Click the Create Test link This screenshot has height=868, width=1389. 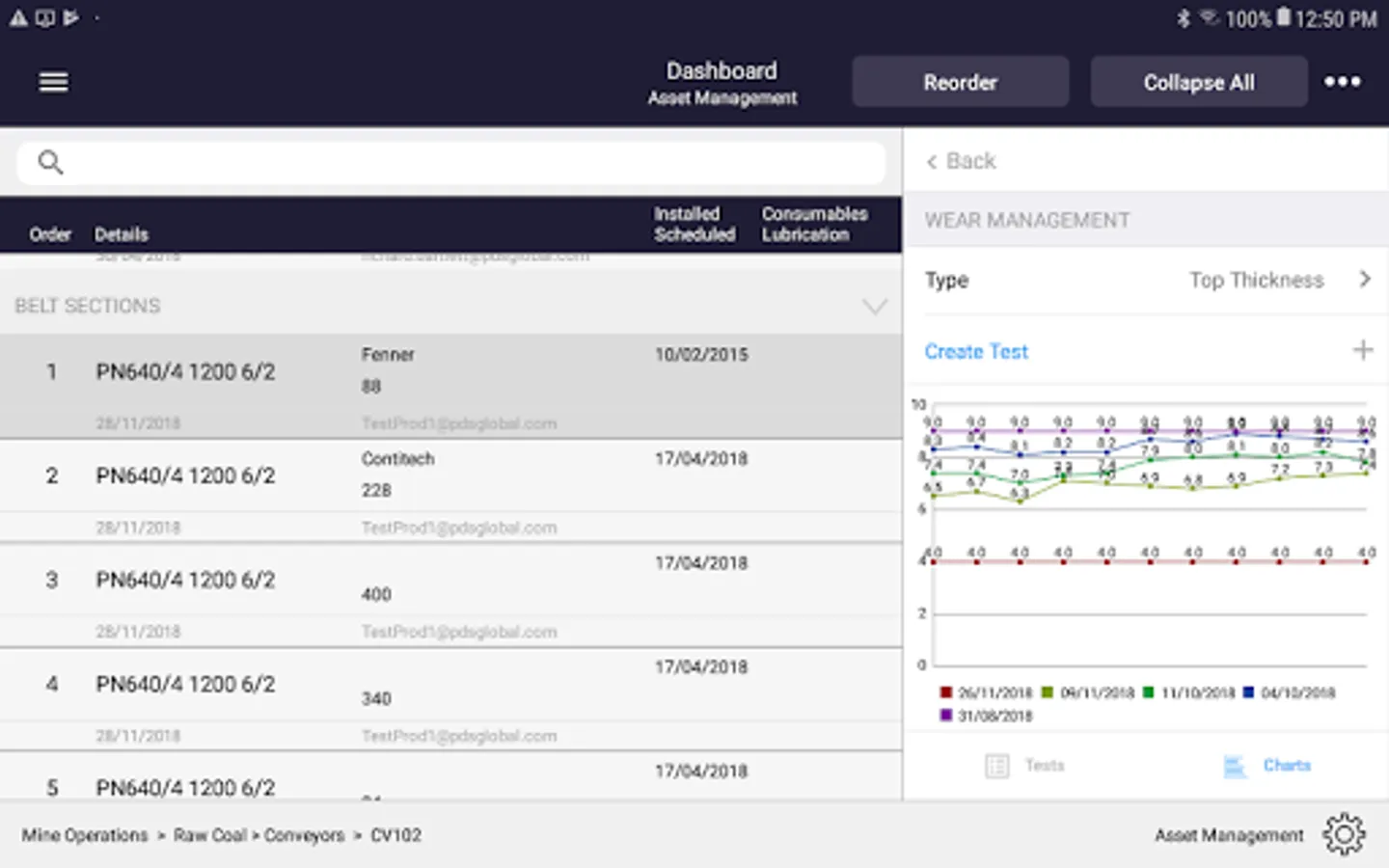[976, 351]
